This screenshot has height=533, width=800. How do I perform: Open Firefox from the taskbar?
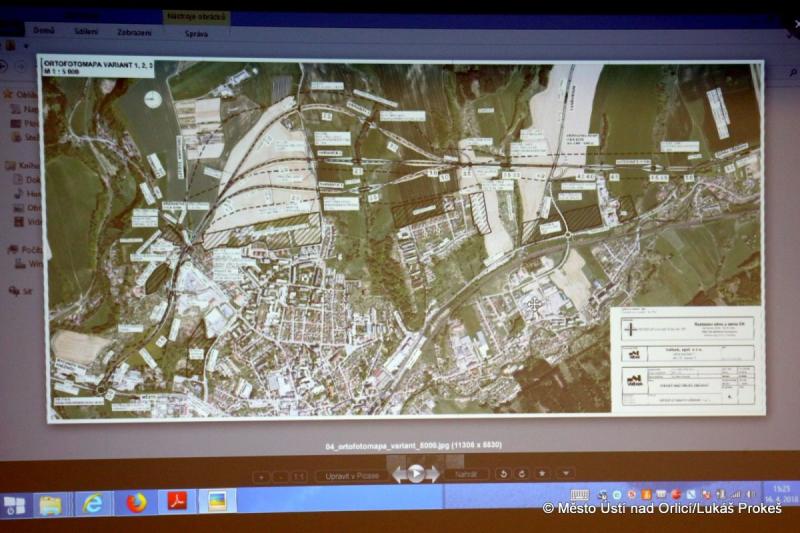pyautogui.click(x=136, y=502)
